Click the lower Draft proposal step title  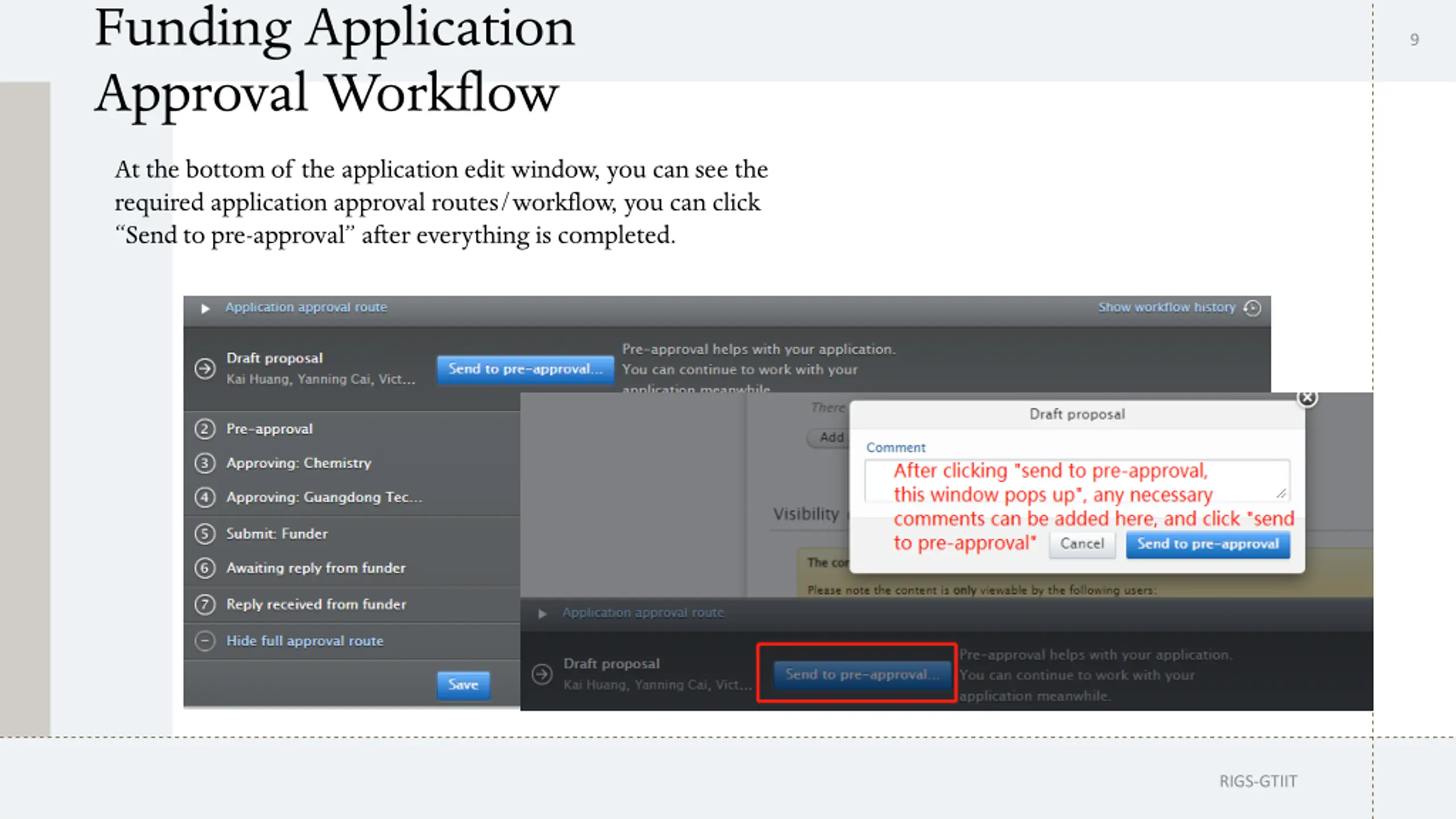click(x=611, y=664)
